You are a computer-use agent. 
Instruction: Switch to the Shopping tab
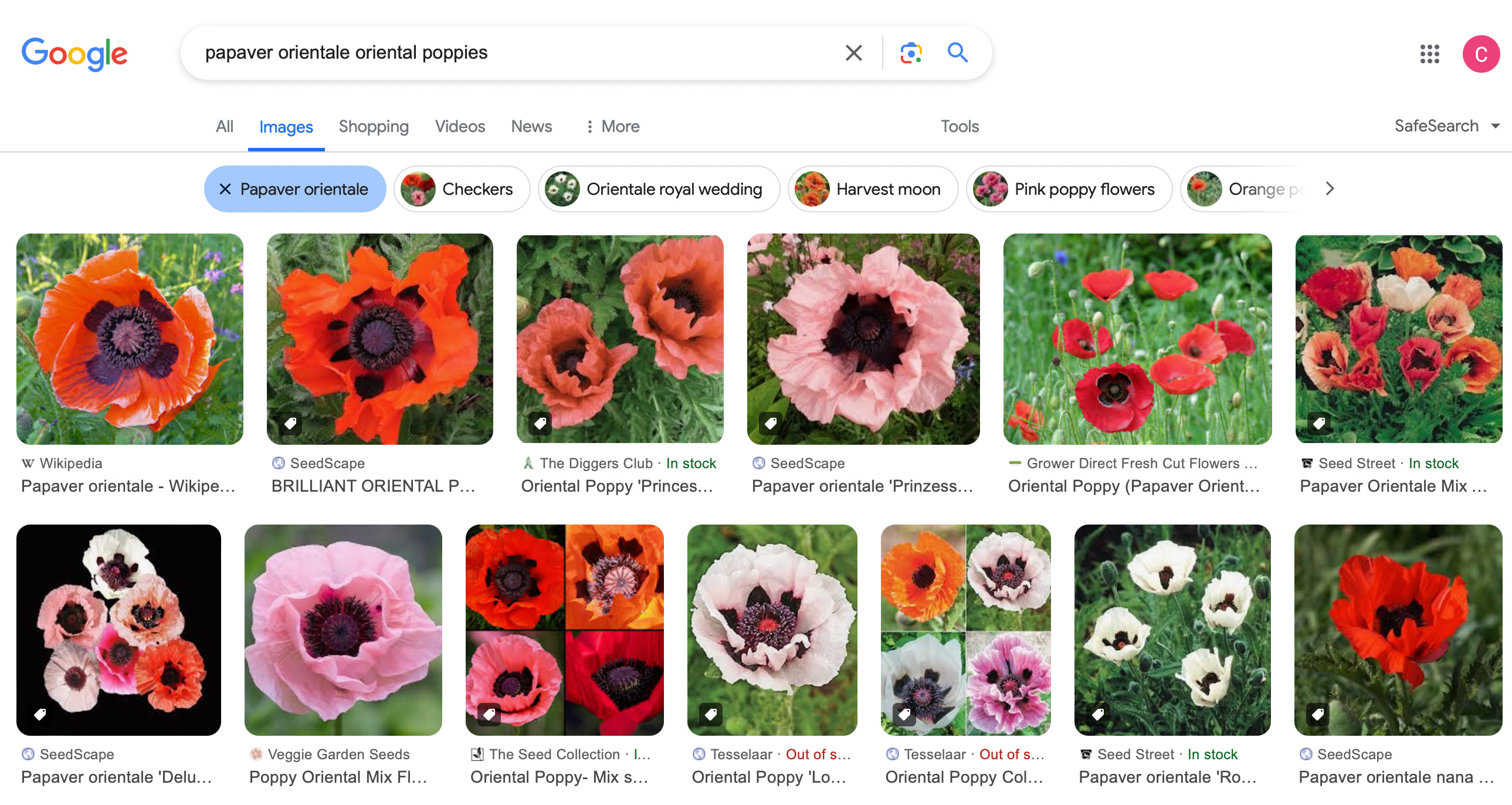tap(373, 126)
